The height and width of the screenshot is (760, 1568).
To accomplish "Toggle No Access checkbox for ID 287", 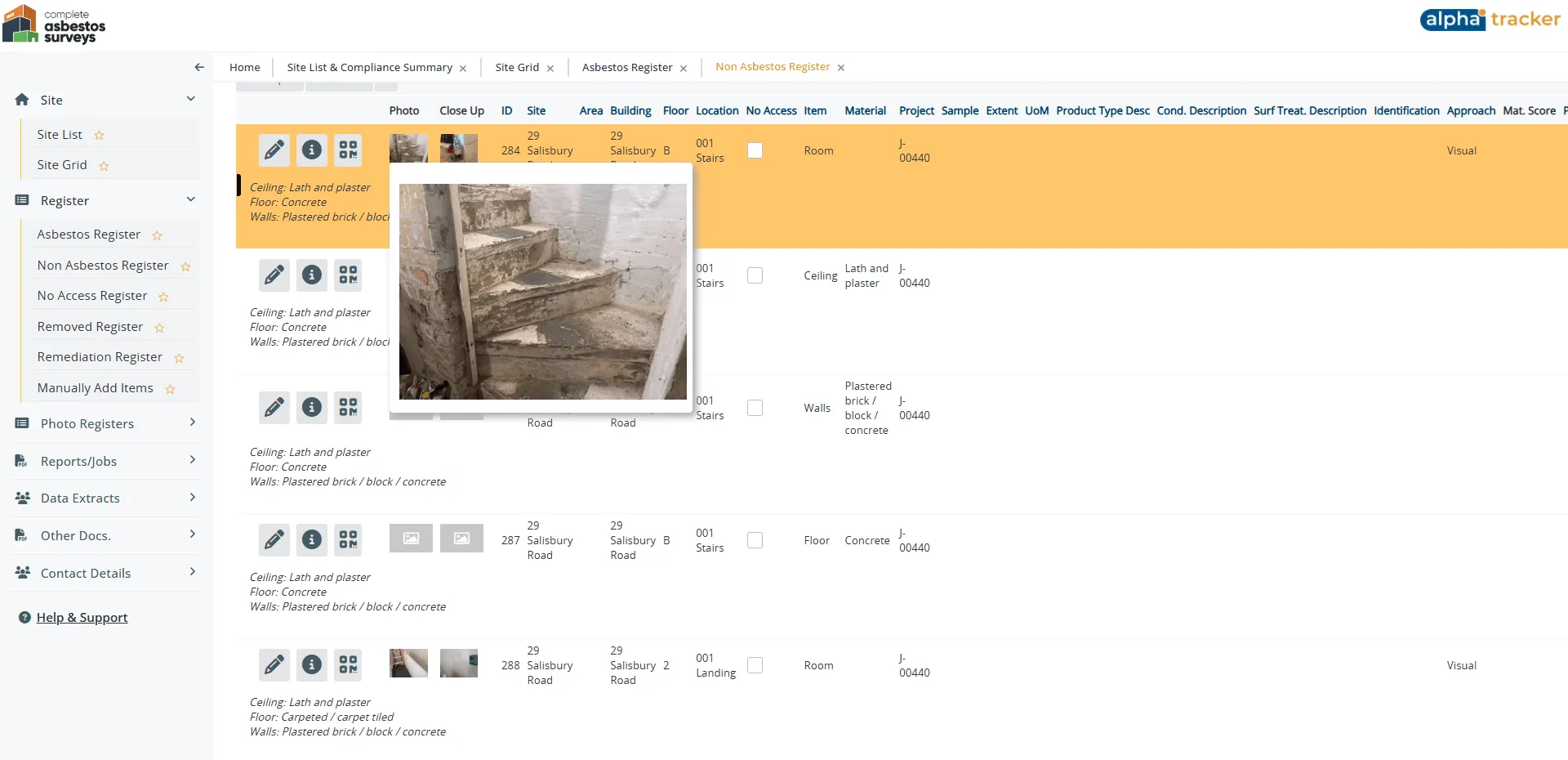I will [755, 540].
